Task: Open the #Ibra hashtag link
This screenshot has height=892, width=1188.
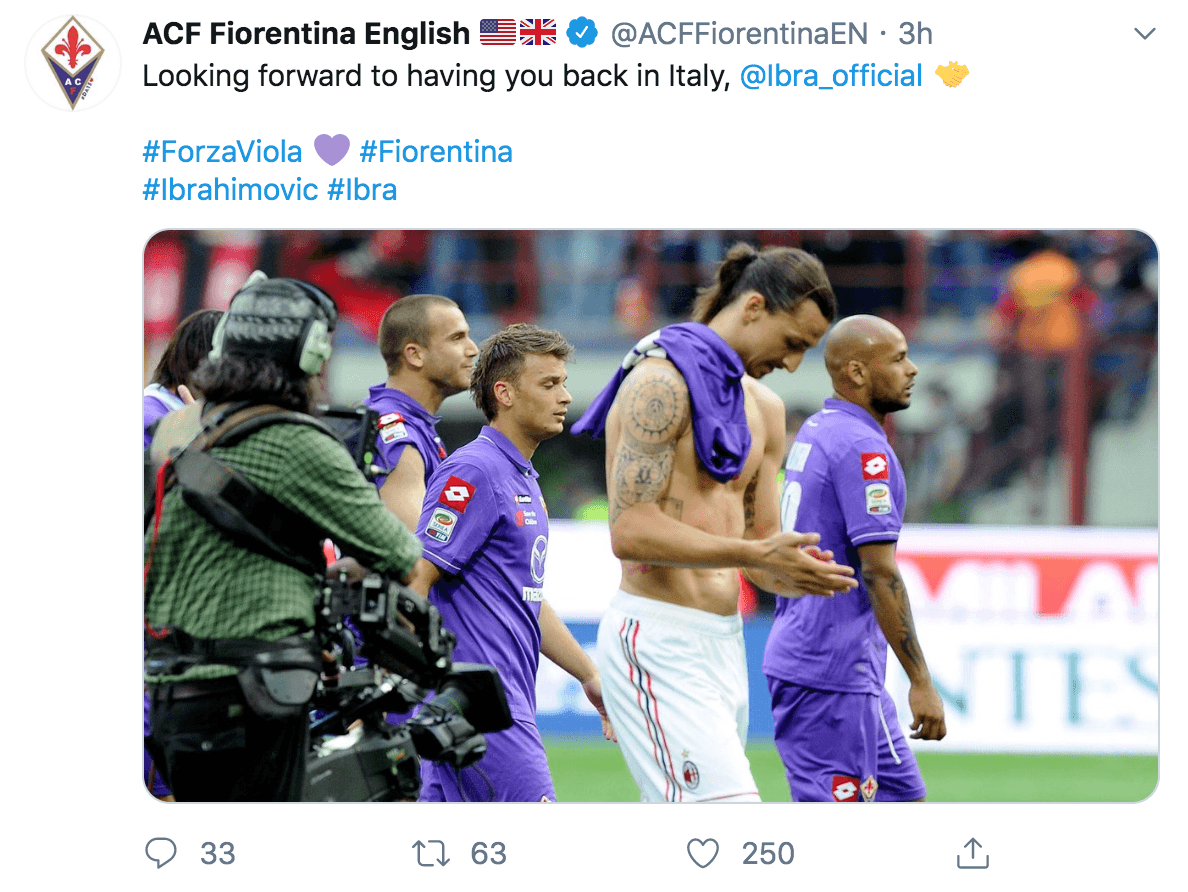Action: point(365,190)
